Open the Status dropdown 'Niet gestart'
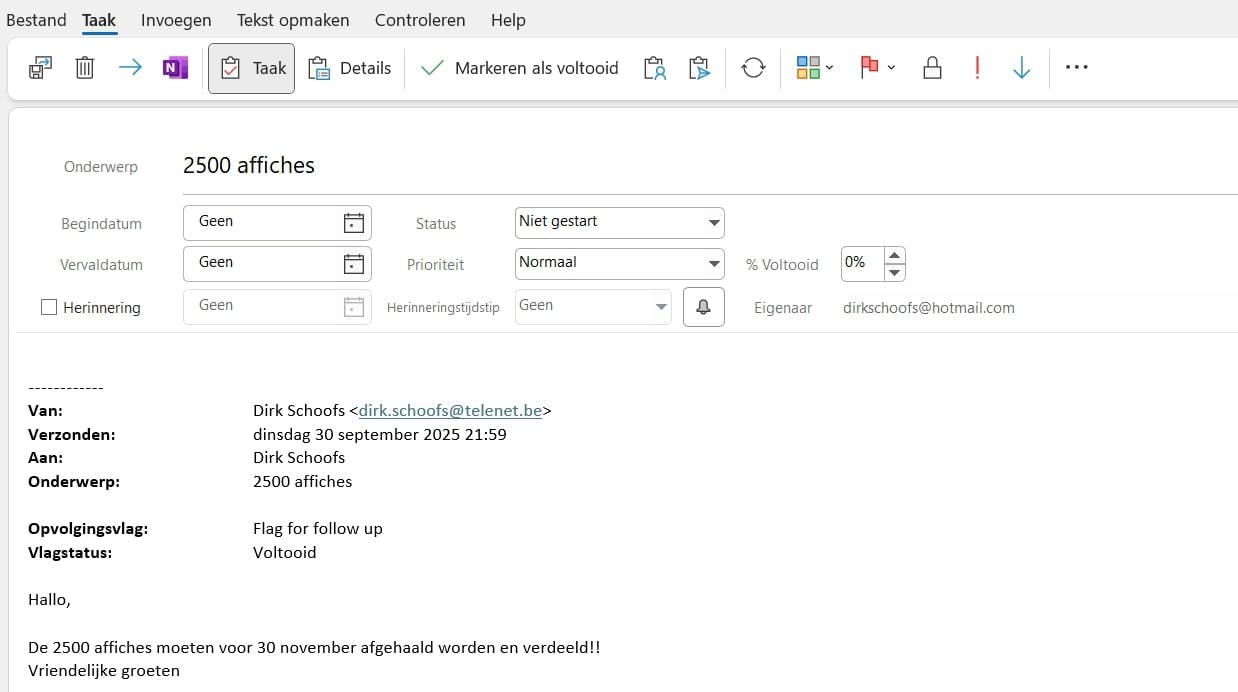 (619, 222)
